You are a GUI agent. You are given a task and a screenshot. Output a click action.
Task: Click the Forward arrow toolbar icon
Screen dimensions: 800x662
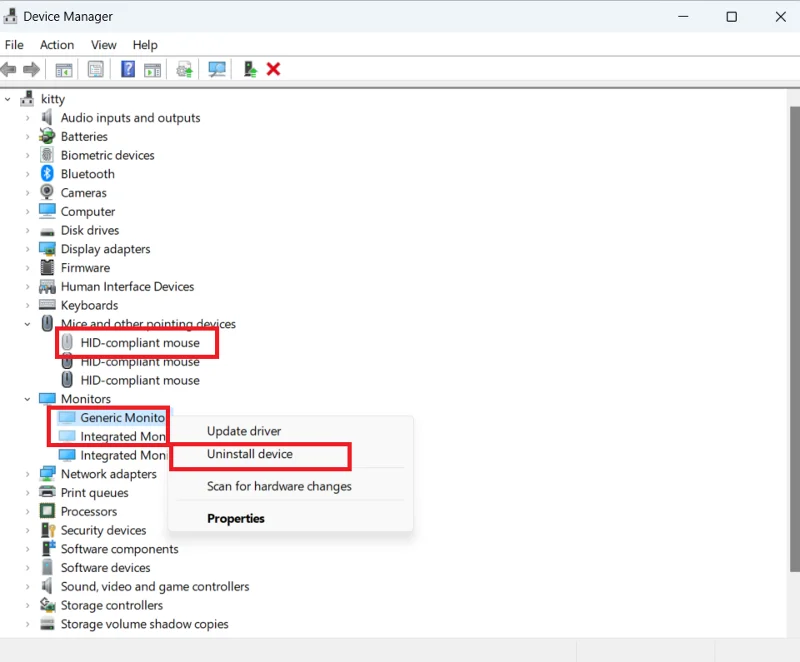coord(32,69)
